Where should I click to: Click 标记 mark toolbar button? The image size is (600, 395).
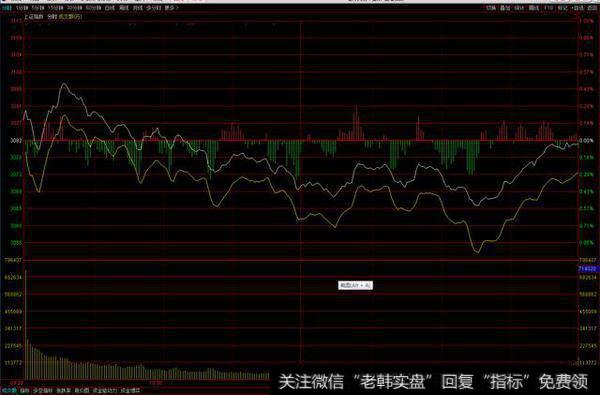click(562, 8)
